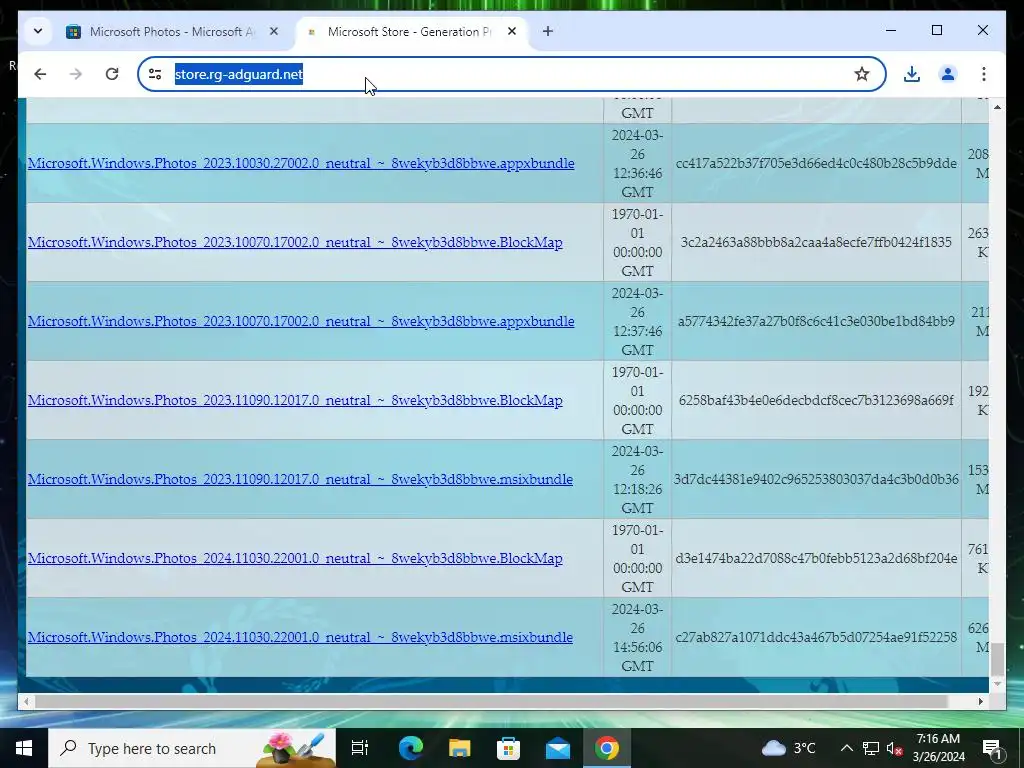Reload the current page
The image size is (1024, 768).
click(112, 74)
